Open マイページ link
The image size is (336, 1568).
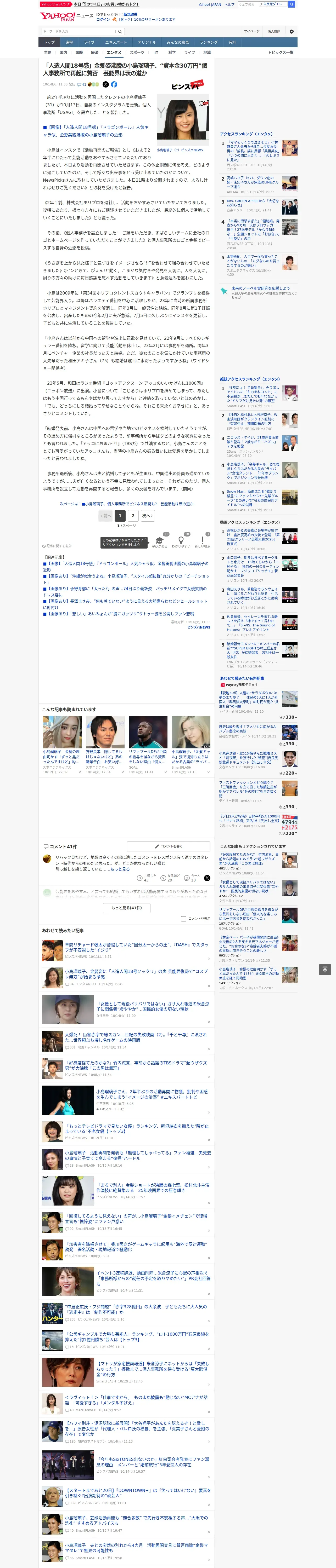(252, 32)
